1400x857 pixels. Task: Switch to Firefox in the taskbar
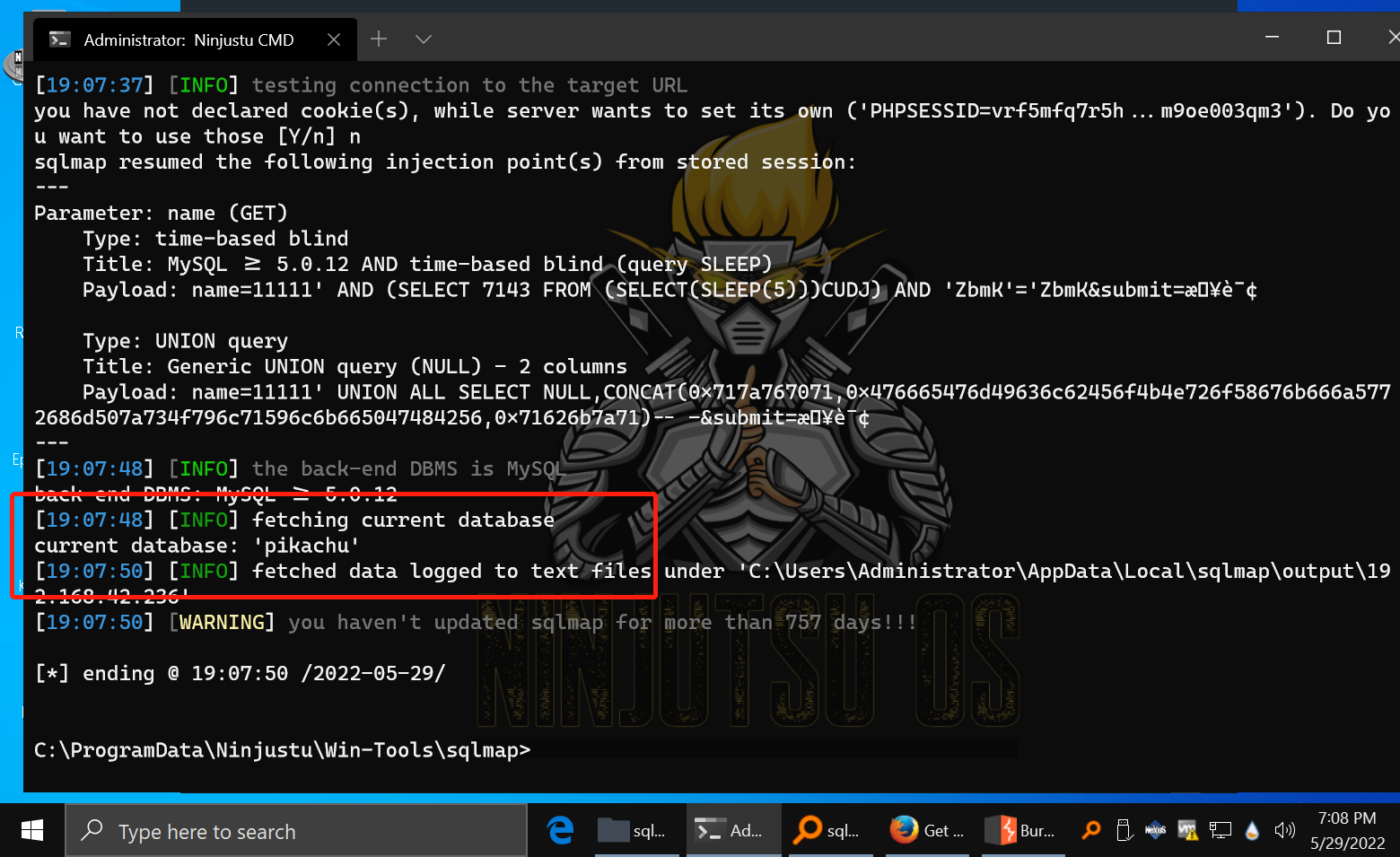(x=926, y=831)
